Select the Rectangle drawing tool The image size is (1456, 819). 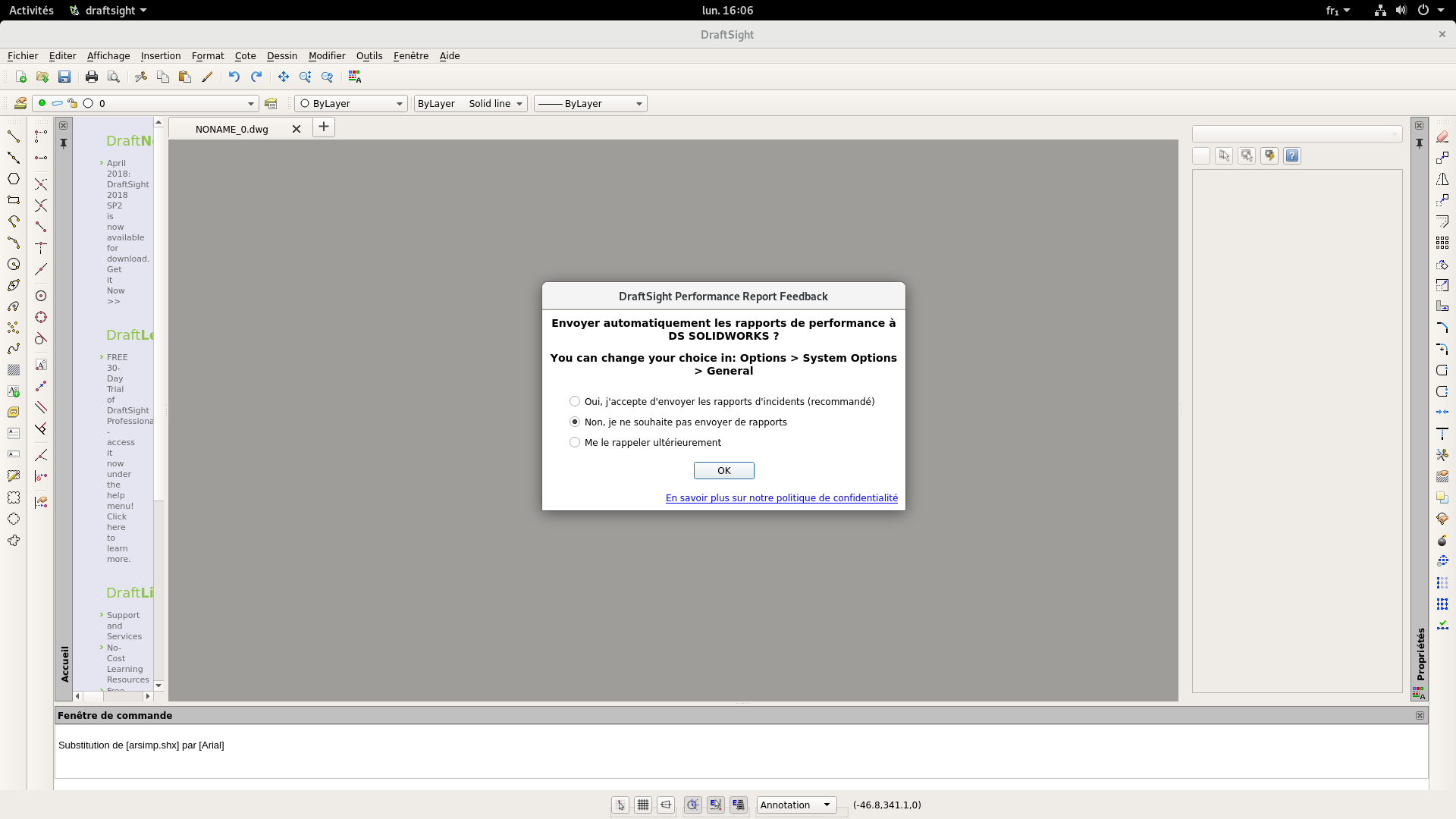coord(13,200)
